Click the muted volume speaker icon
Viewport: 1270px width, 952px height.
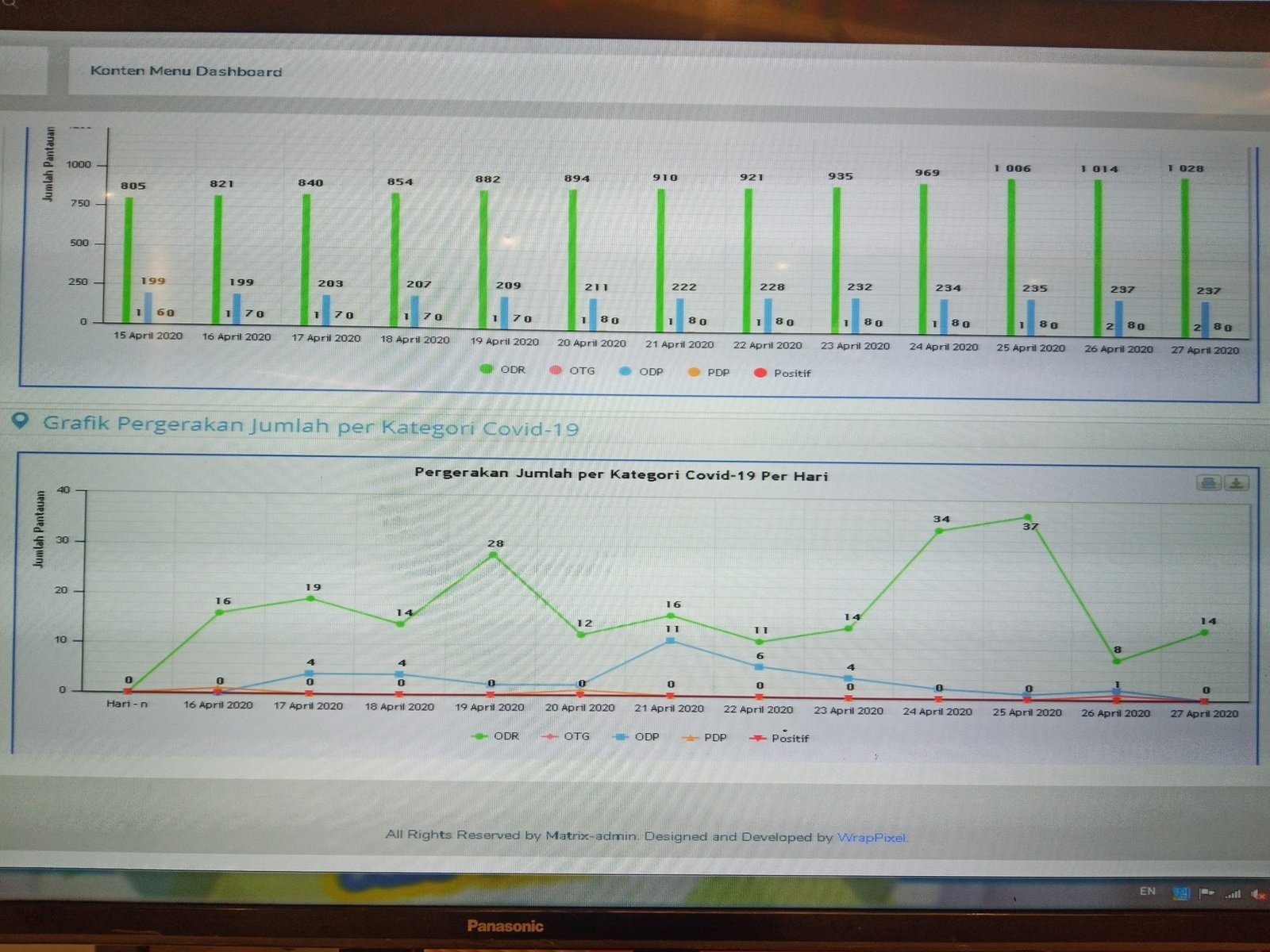point(1258,894)
